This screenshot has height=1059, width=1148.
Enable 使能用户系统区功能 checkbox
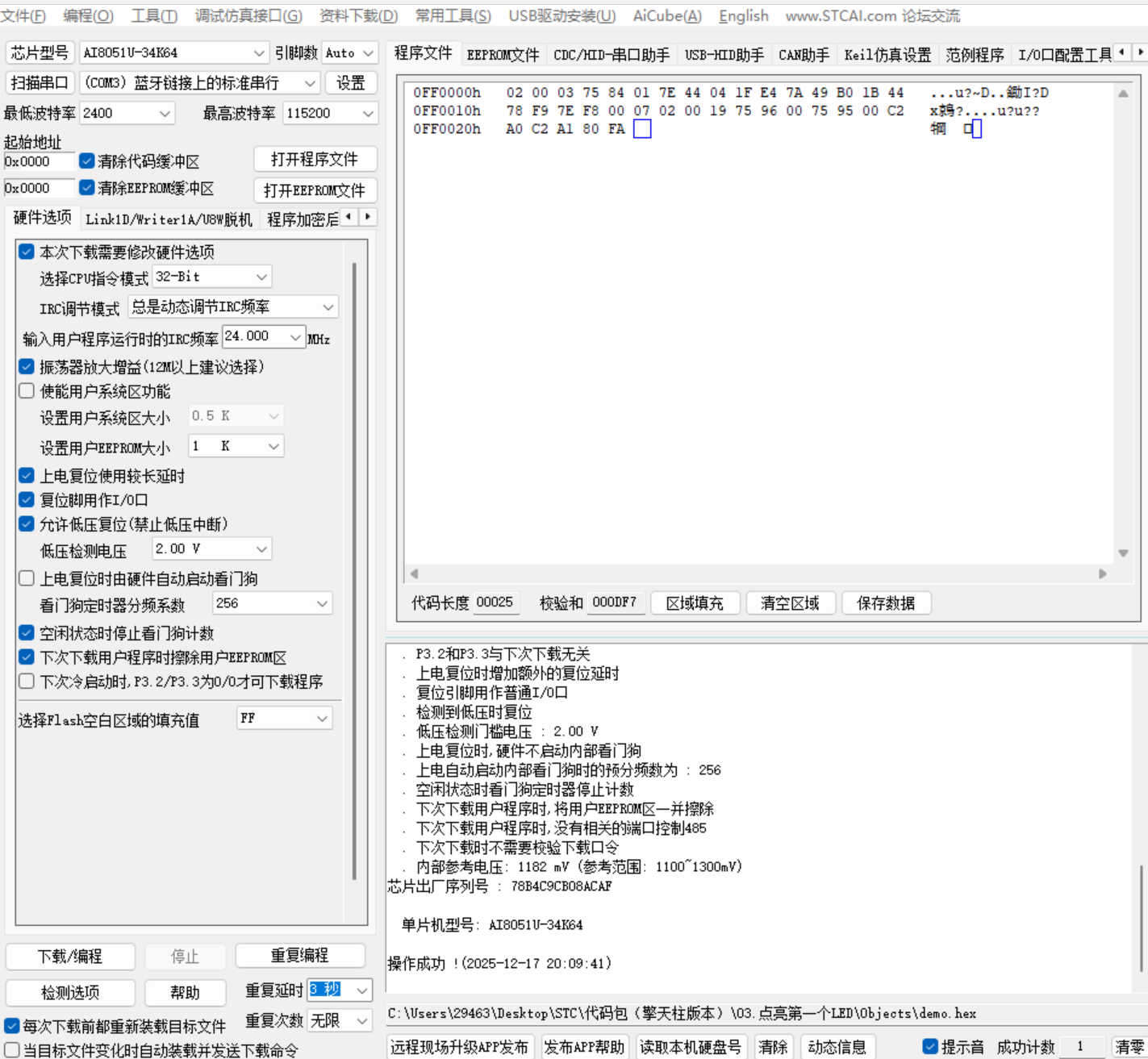(x=27, y=391)
